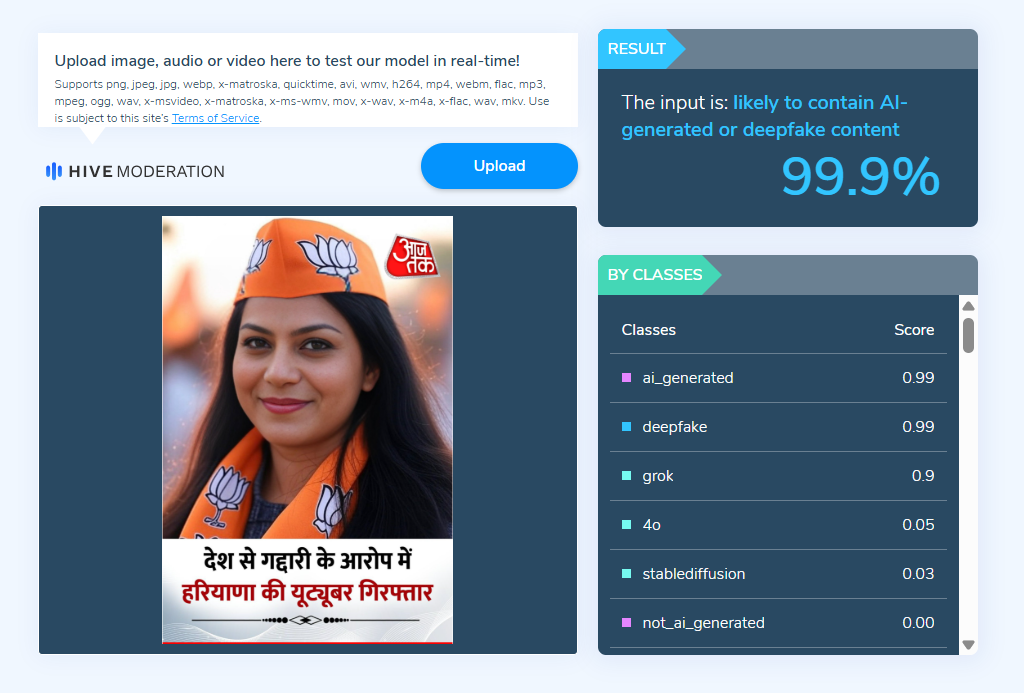
Task: Click the Aaj Tak logo on image
Action: (412, 255)
